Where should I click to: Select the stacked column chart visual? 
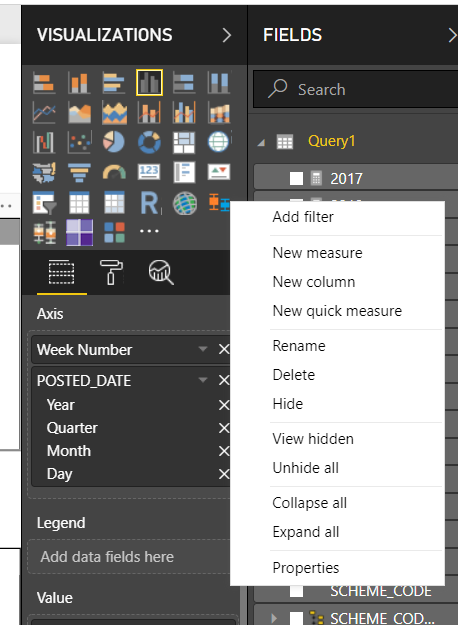[x=79, y=83]
